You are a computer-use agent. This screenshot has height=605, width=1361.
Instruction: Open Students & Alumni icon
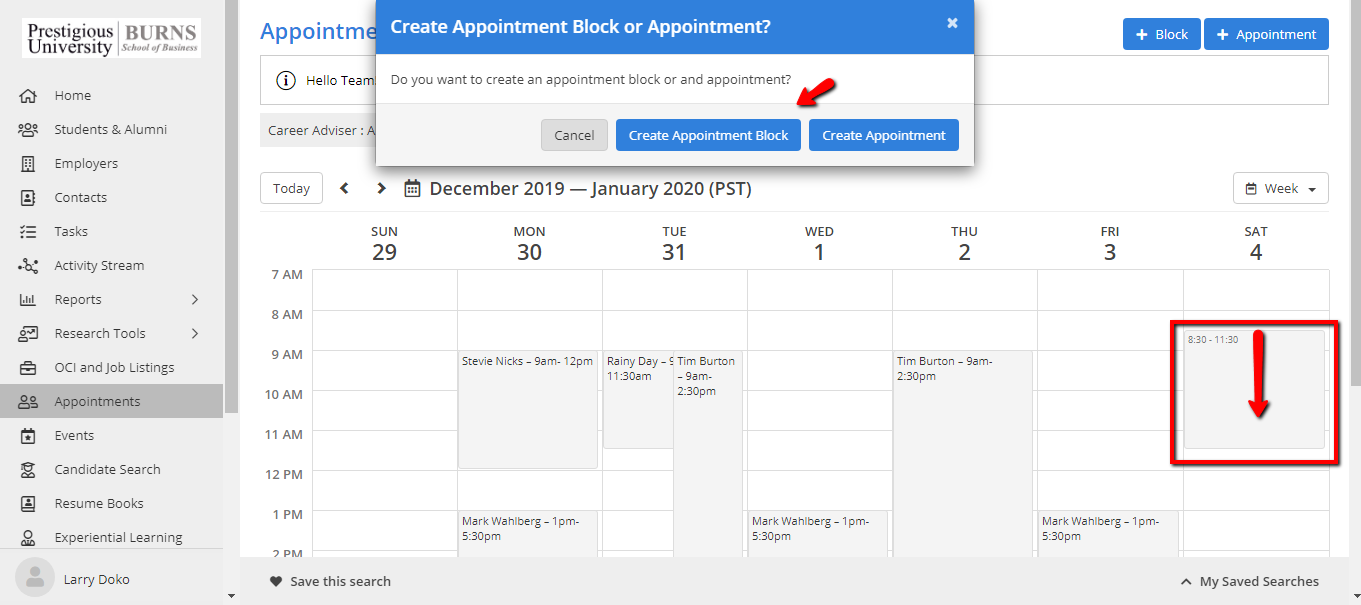click(28, 130)
